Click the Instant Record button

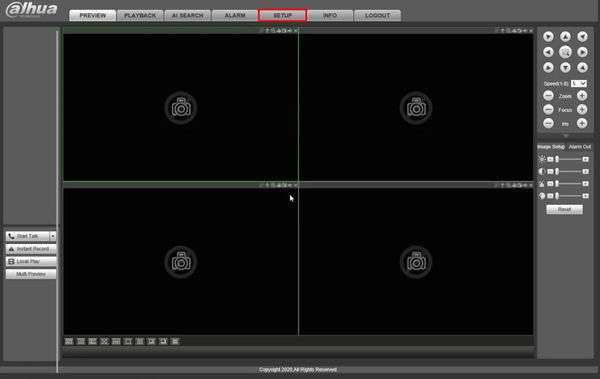(x=31, y=249)
